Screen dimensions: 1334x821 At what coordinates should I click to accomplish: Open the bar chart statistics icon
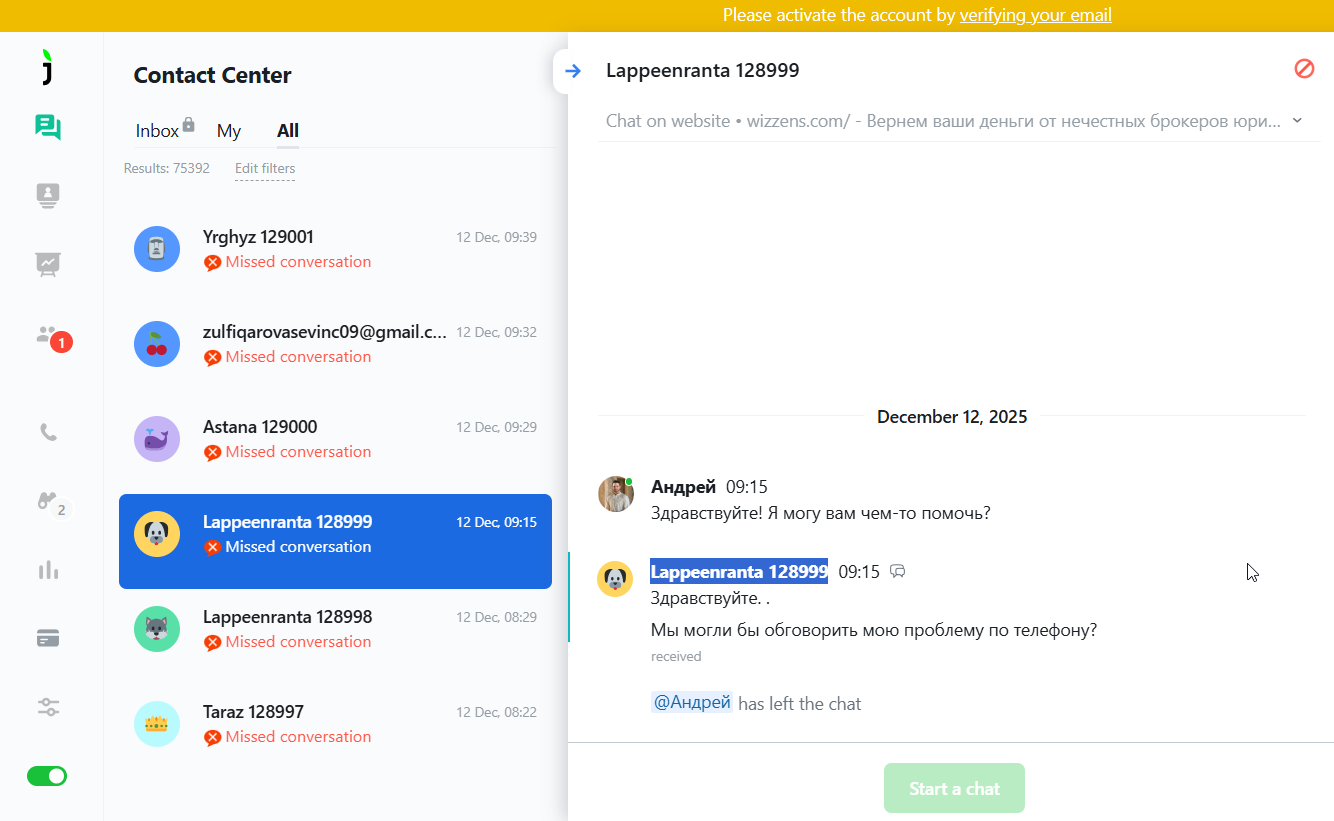48,570
